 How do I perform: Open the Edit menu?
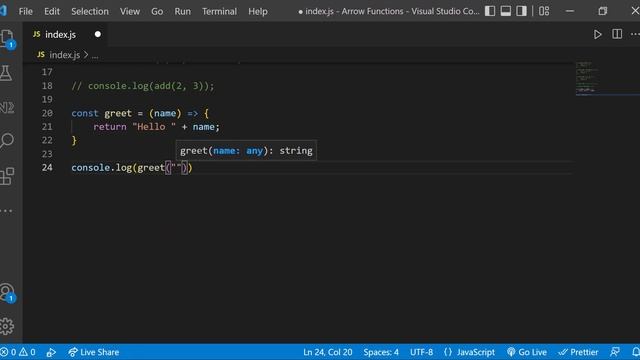52,11
